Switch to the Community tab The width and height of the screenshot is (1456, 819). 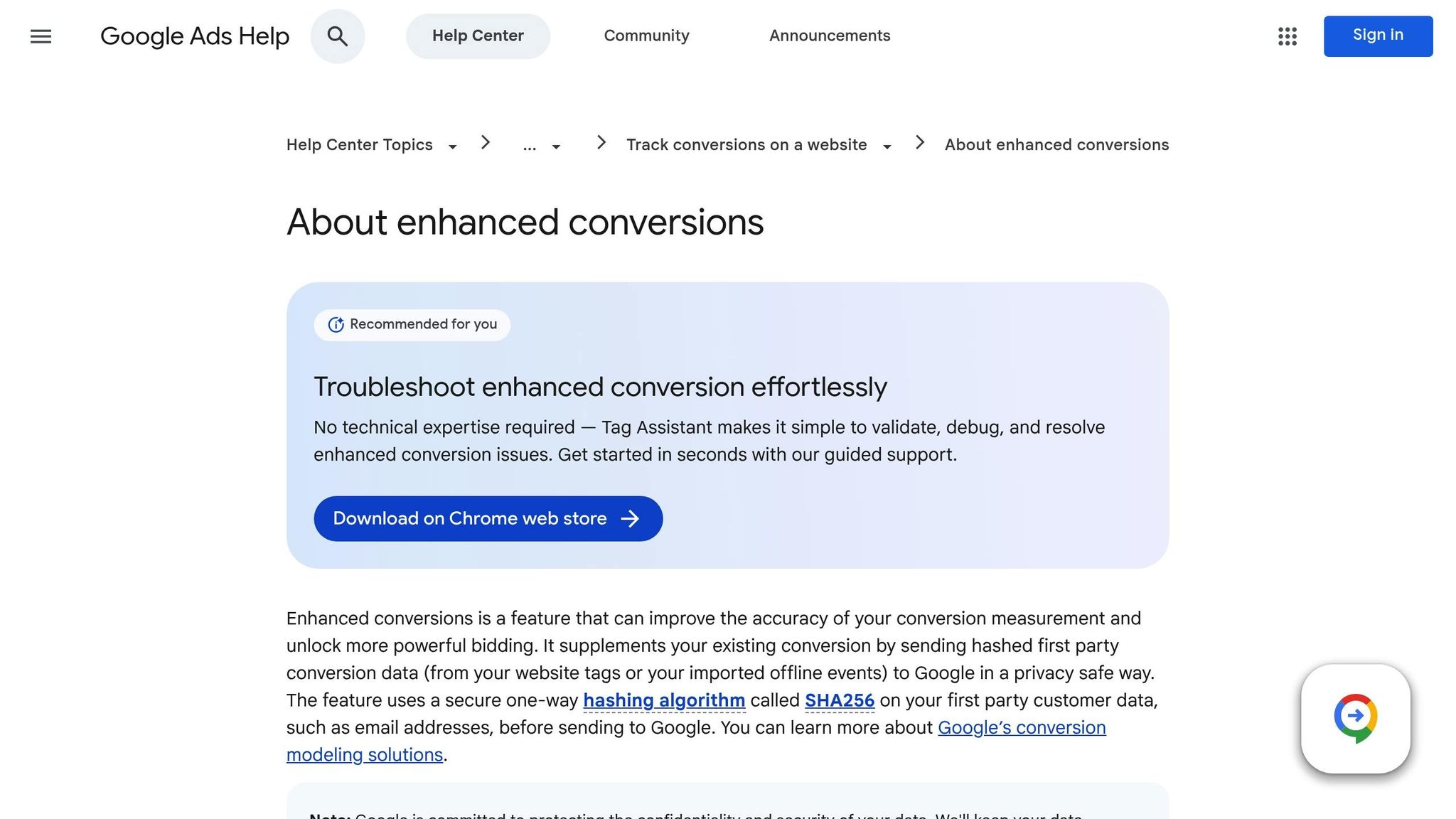(646, 36)
